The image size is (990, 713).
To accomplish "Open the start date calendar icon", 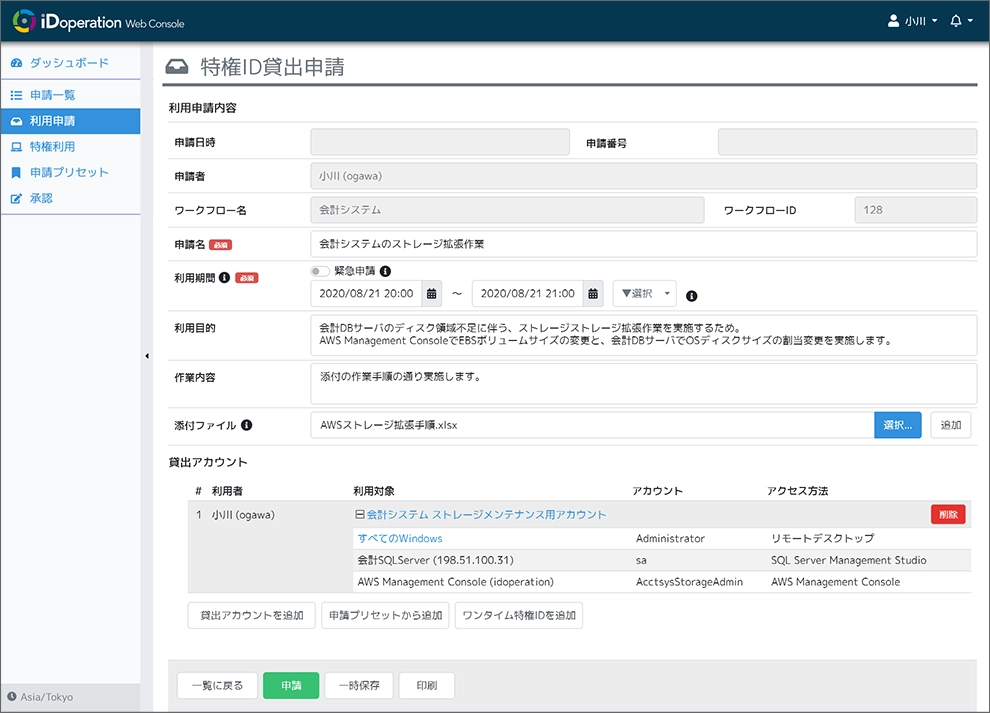I will pyautogui.click(x=432, y=293).
